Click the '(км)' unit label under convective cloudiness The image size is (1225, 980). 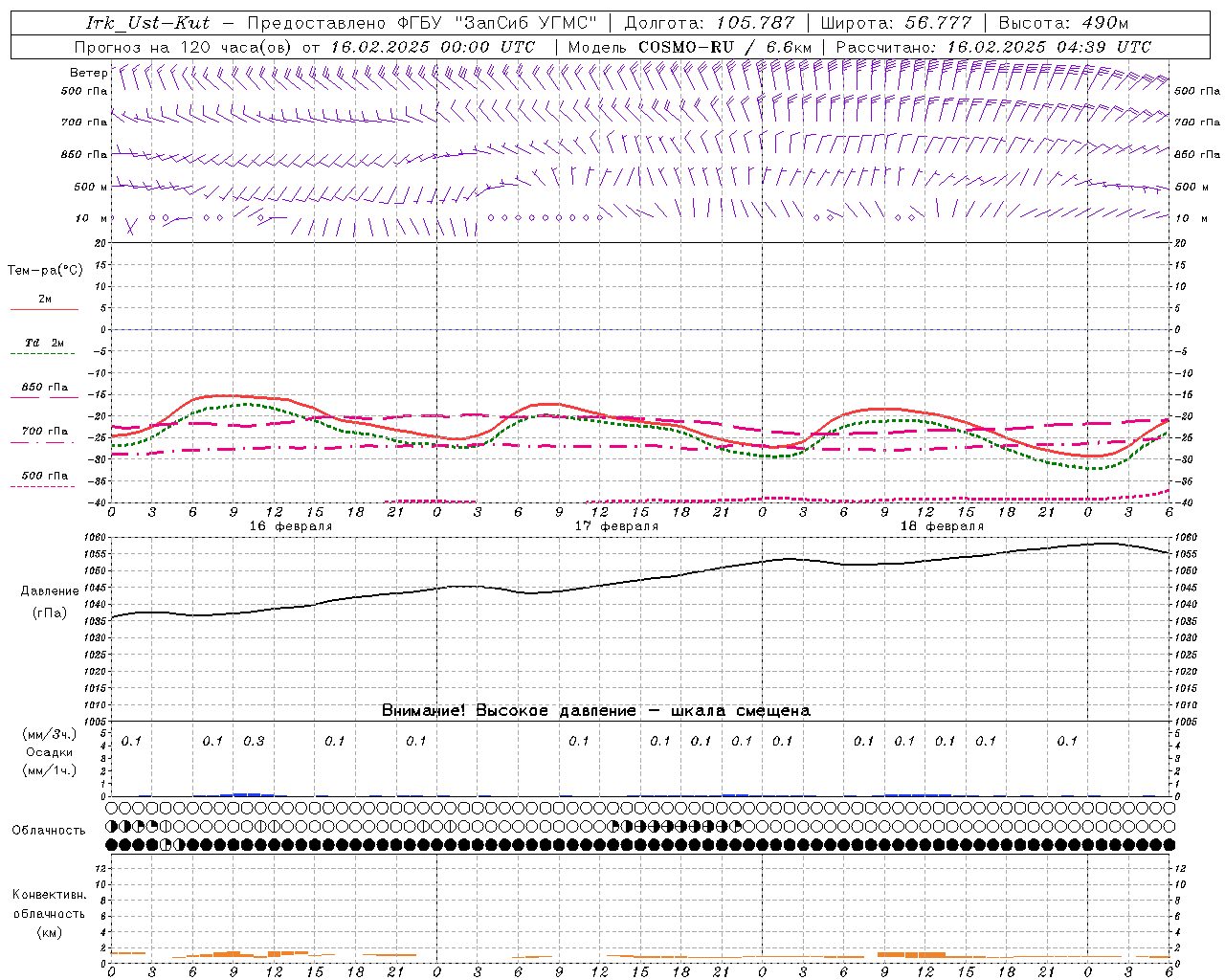click(49, 932)
